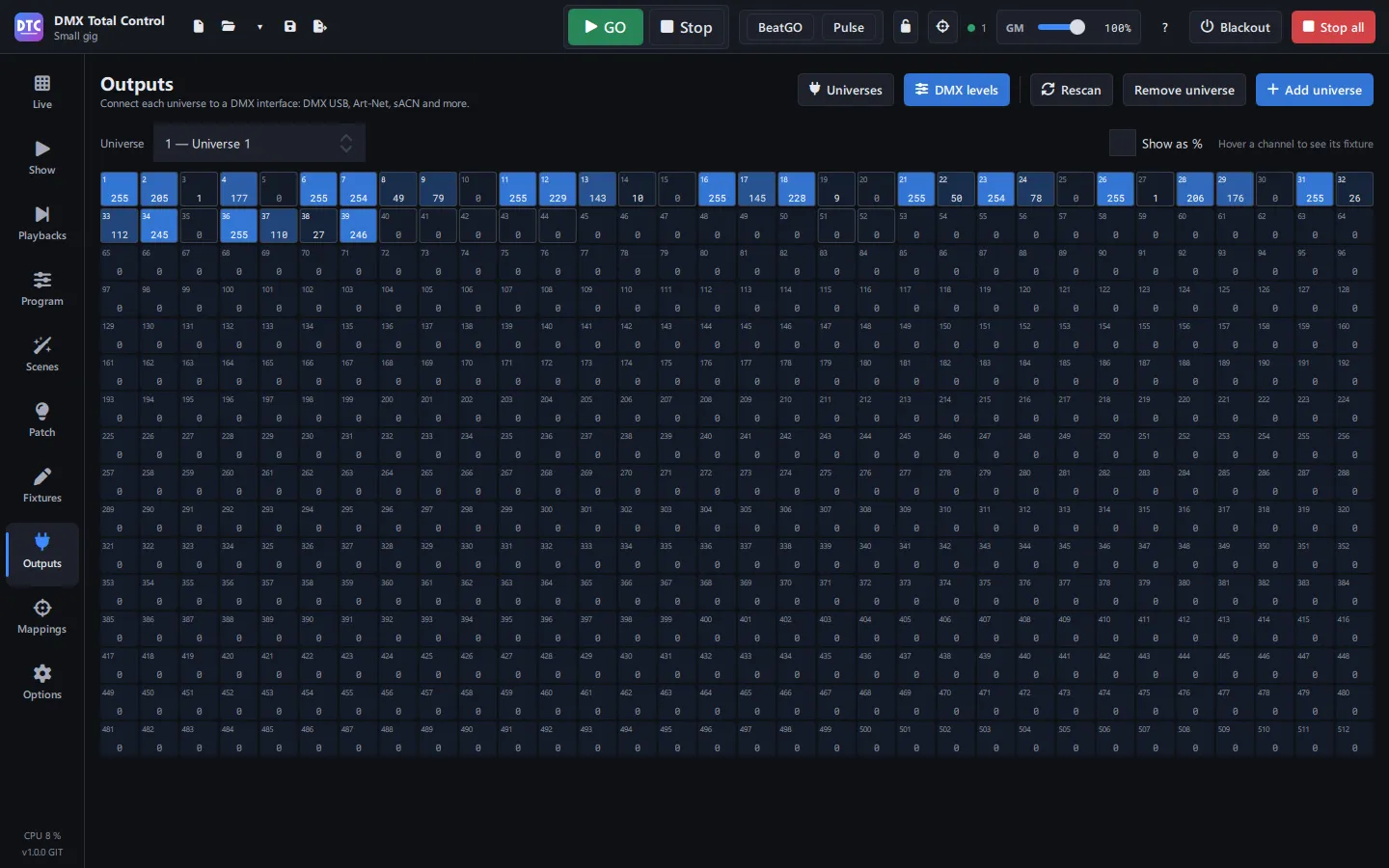Open the Fixtures section
Image resolution: width=1389 pixels, height=868 pixels.
click(x=42, y=485)
